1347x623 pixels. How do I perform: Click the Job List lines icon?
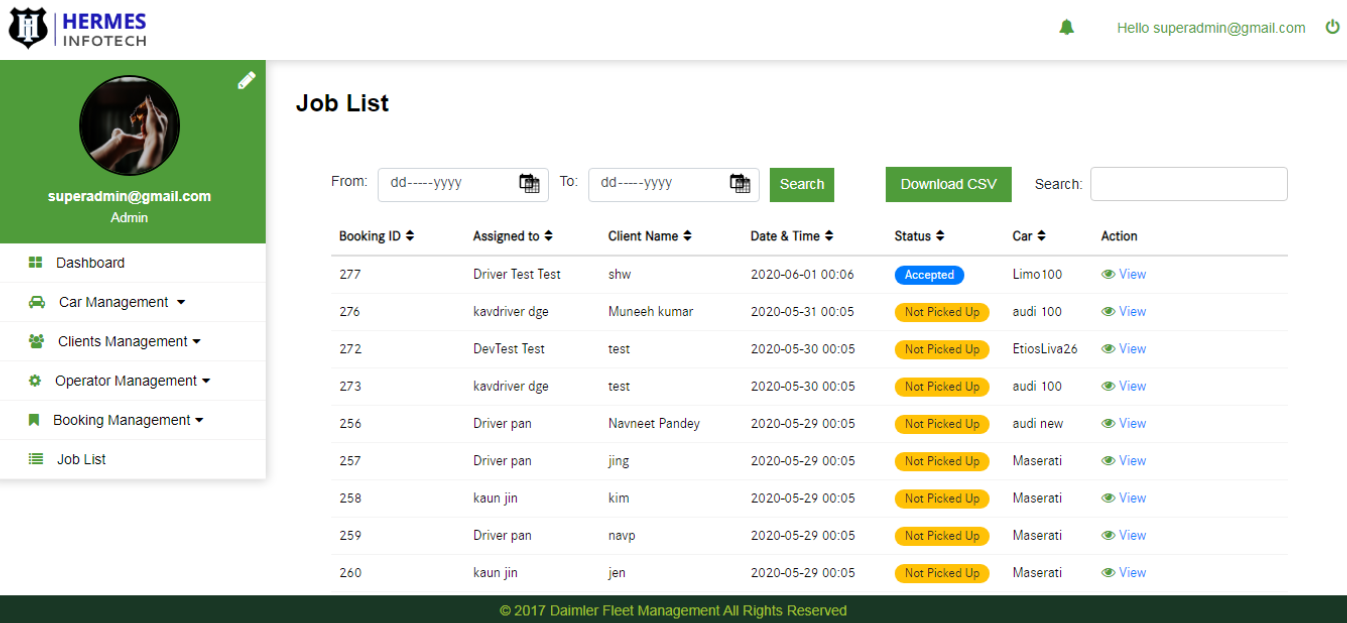tap(36, 459)
